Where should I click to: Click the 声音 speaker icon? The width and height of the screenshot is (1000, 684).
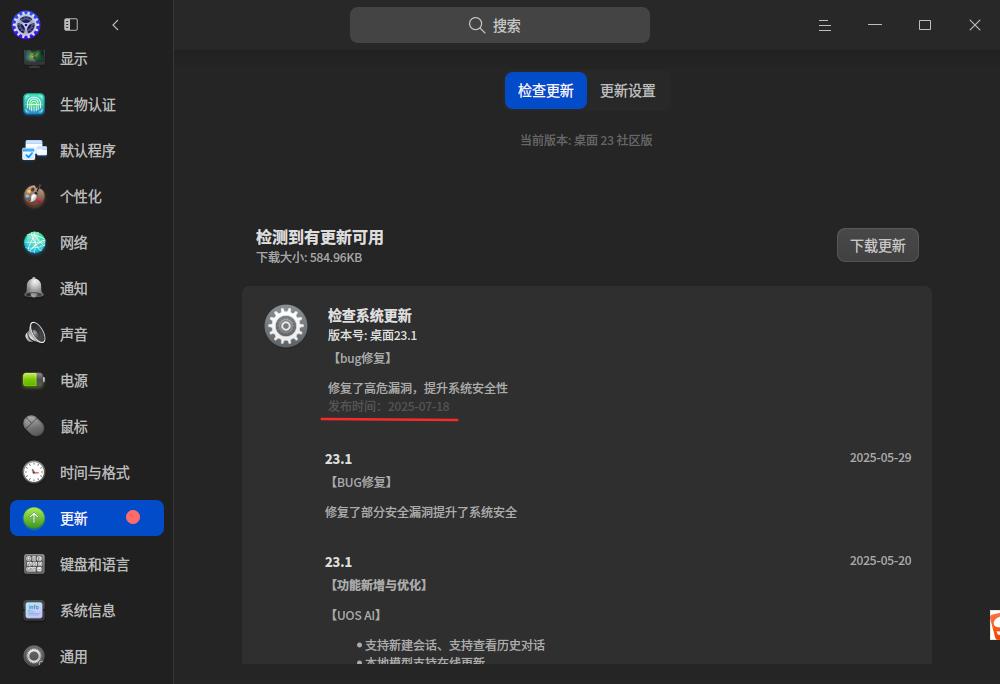34,334
